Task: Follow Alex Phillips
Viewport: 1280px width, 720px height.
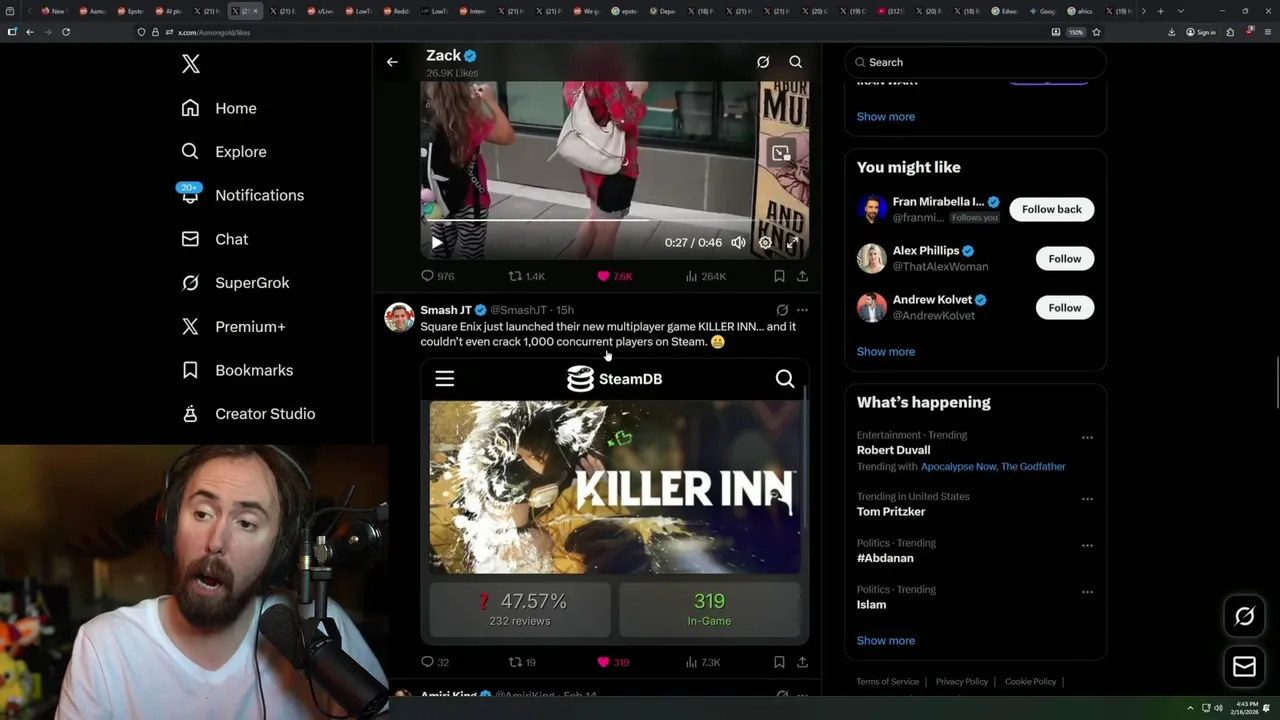Action: click(1065, 258)
